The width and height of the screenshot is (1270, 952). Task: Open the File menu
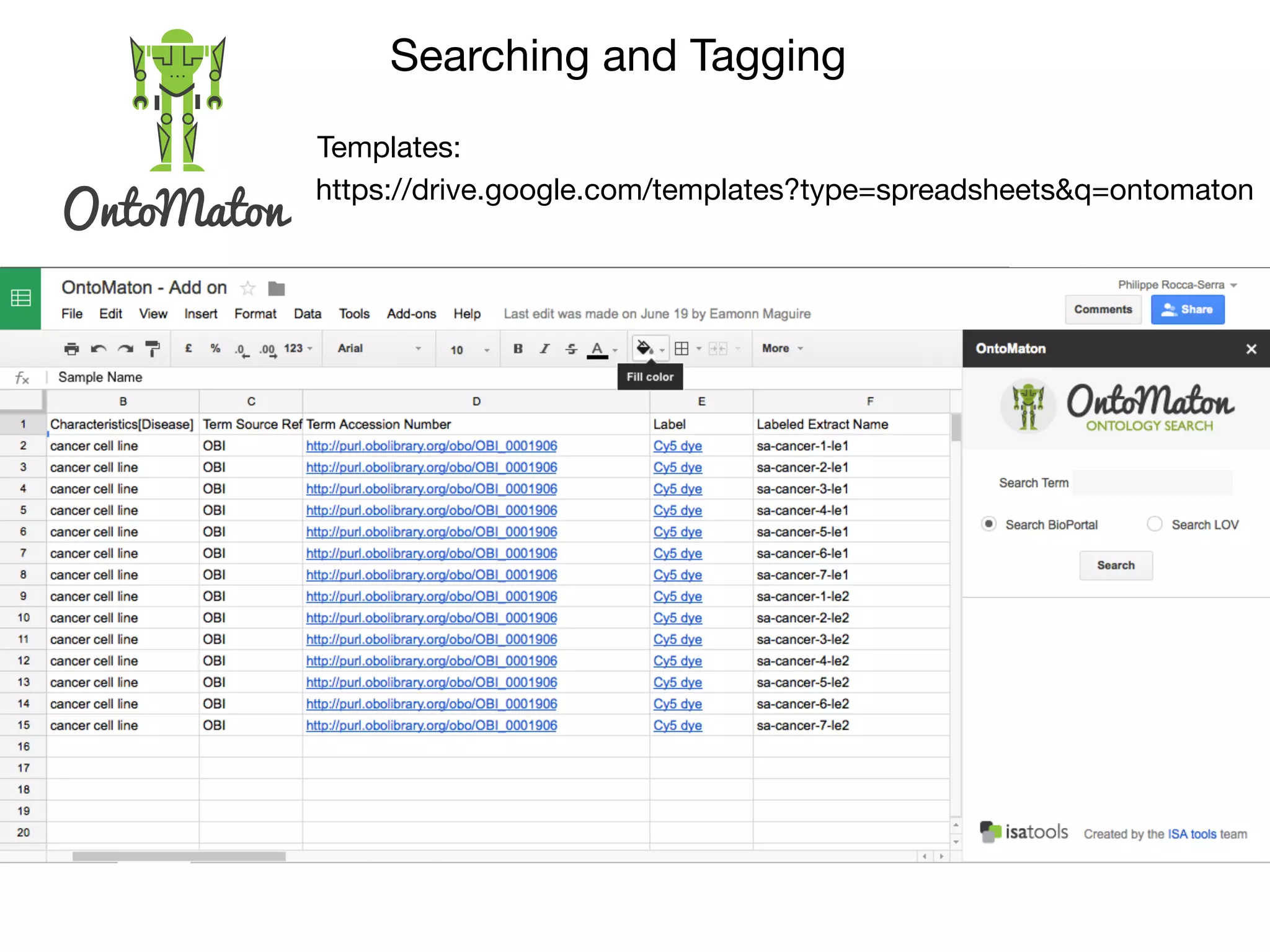pyautogui.click(x=72, y=314)
